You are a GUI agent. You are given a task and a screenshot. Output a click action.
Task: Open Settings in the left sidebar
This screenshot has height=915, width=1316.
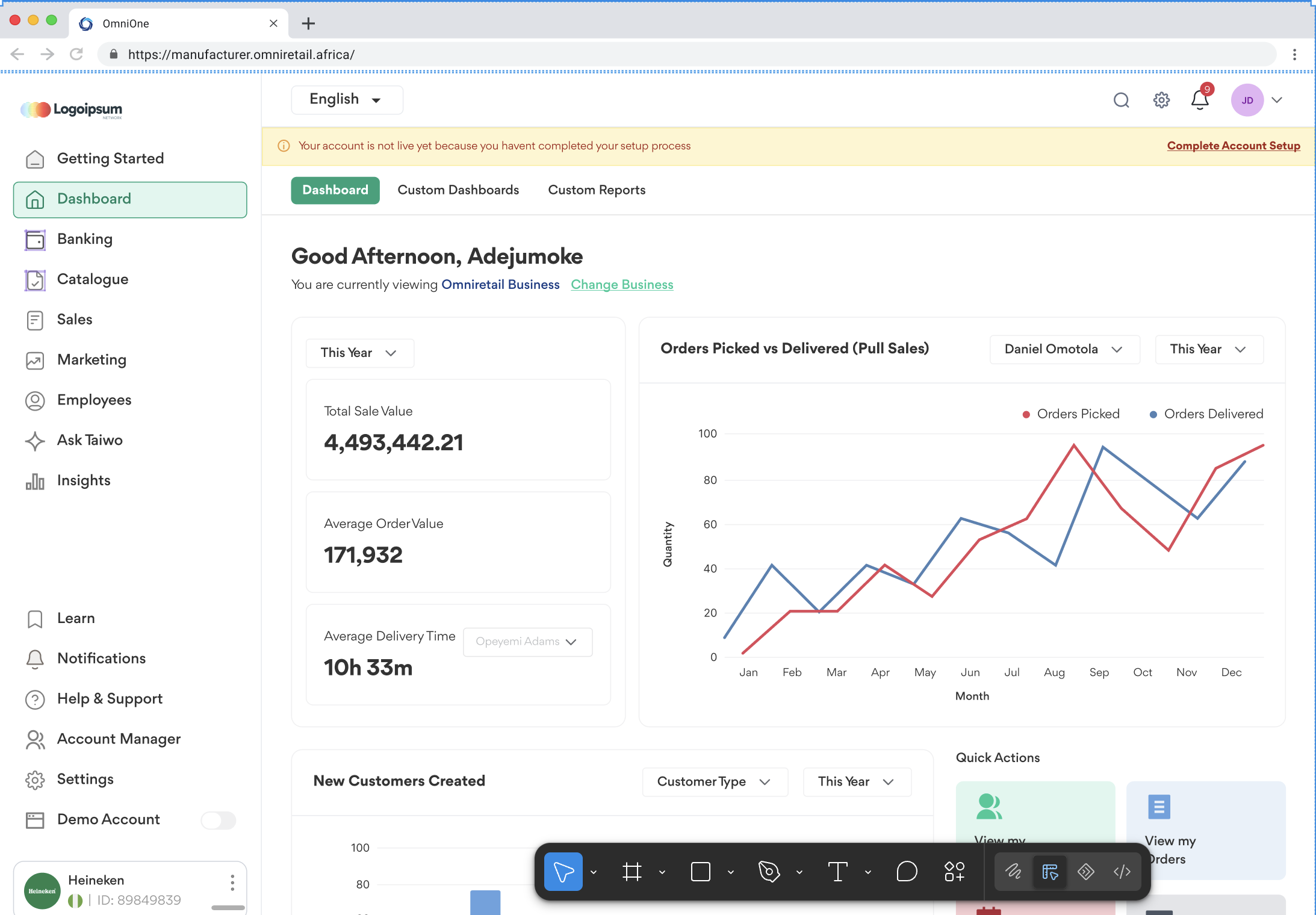[130, 780]
